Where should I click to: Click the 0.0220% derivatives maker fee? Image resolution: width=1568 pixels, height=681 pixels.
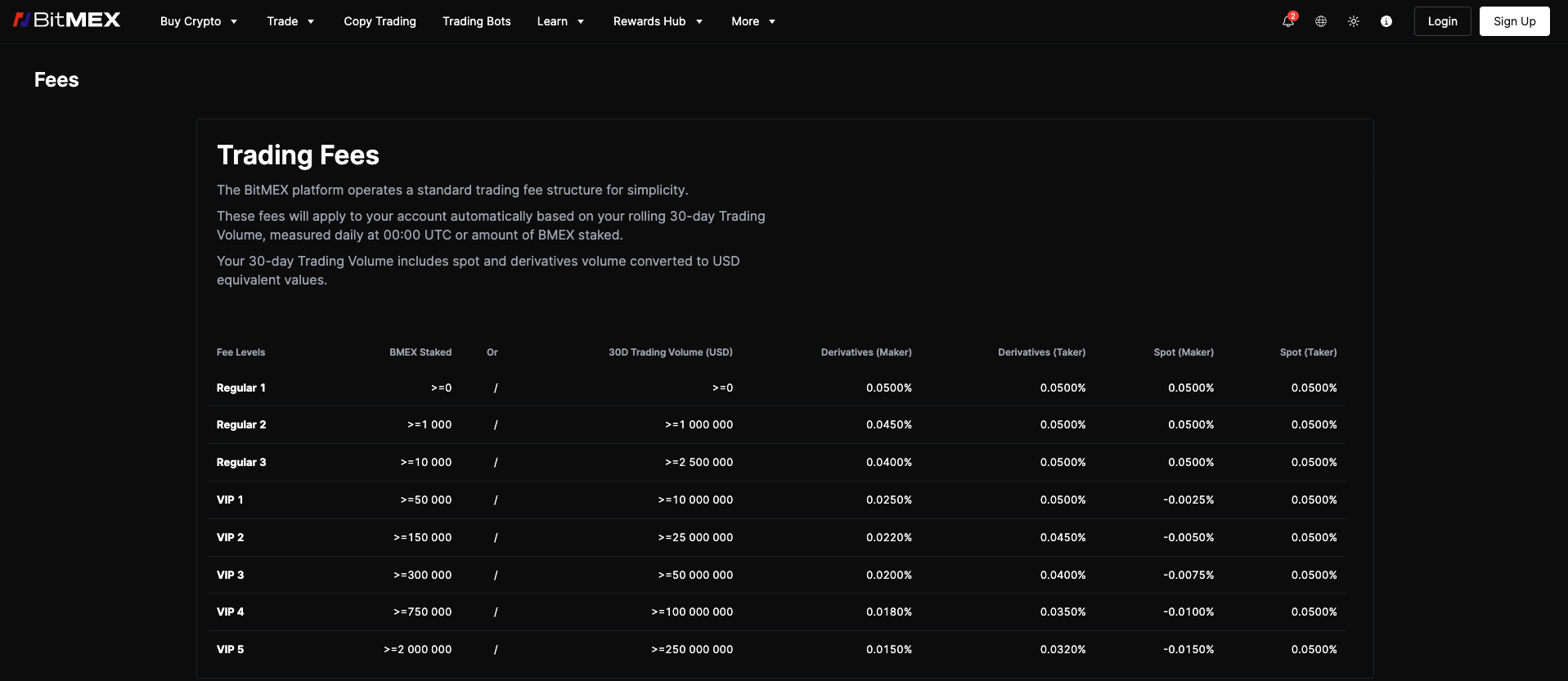click(x=889, y=537)
